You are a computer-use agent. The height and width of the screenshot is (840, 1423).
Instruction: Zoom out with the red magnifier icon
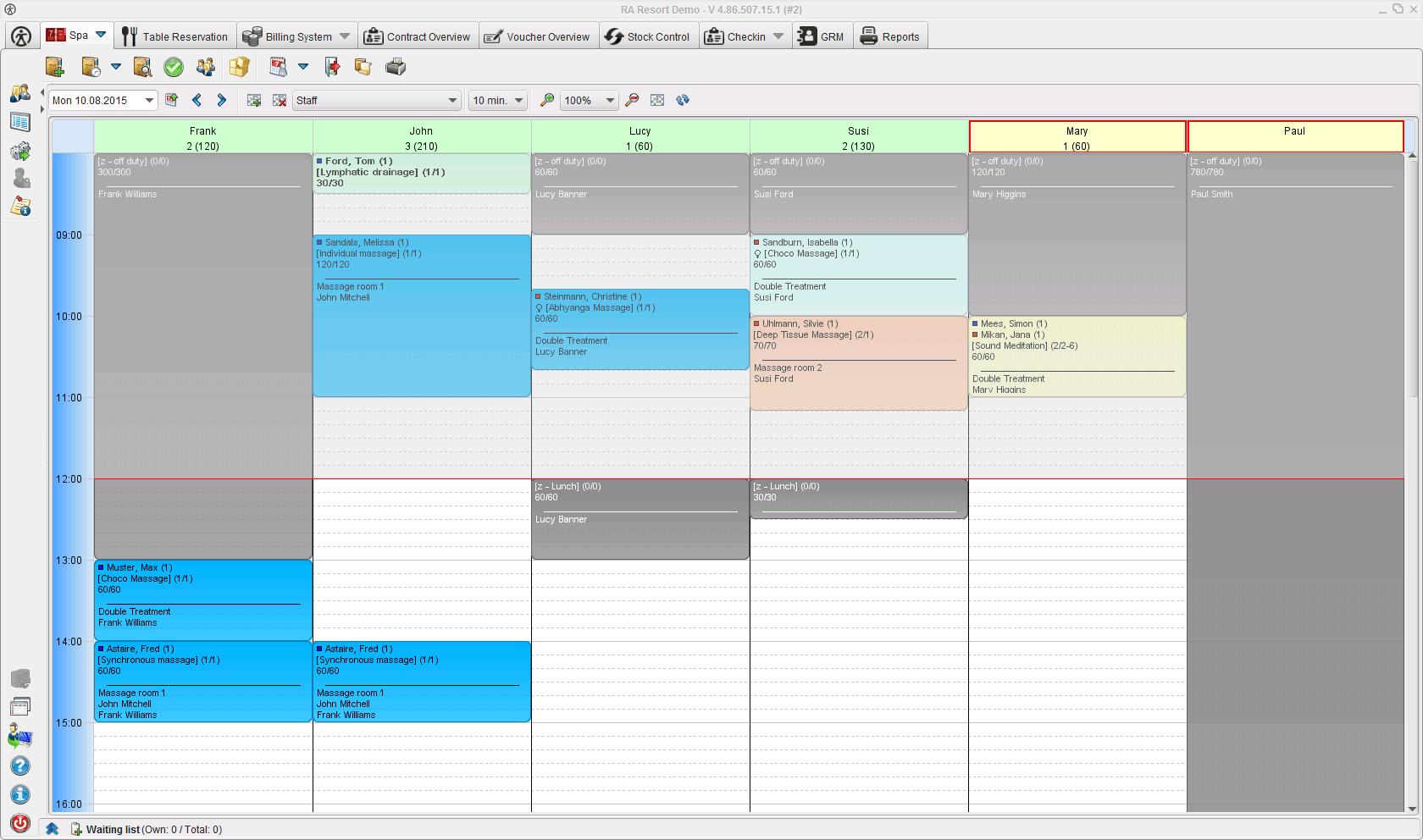(x=632, y=100)
